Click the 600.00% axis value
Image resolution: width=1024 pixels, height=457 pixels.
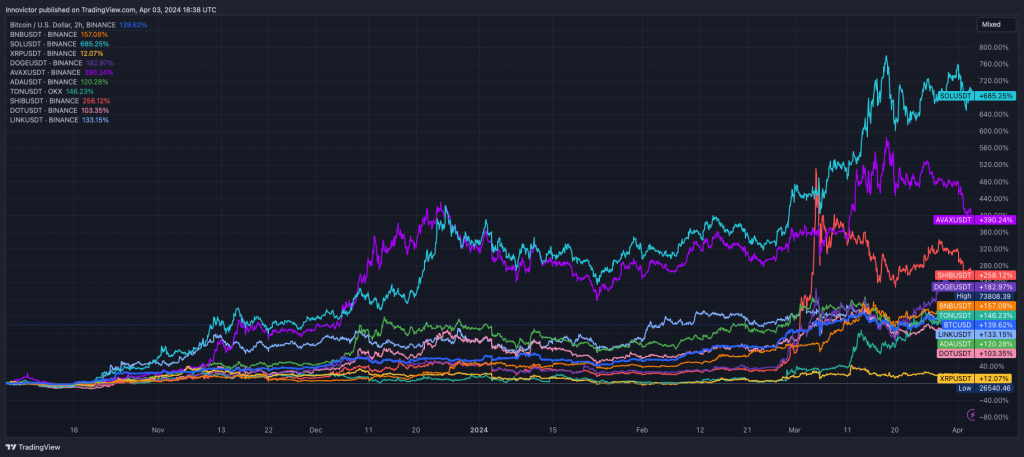click(x=996, y=131)
